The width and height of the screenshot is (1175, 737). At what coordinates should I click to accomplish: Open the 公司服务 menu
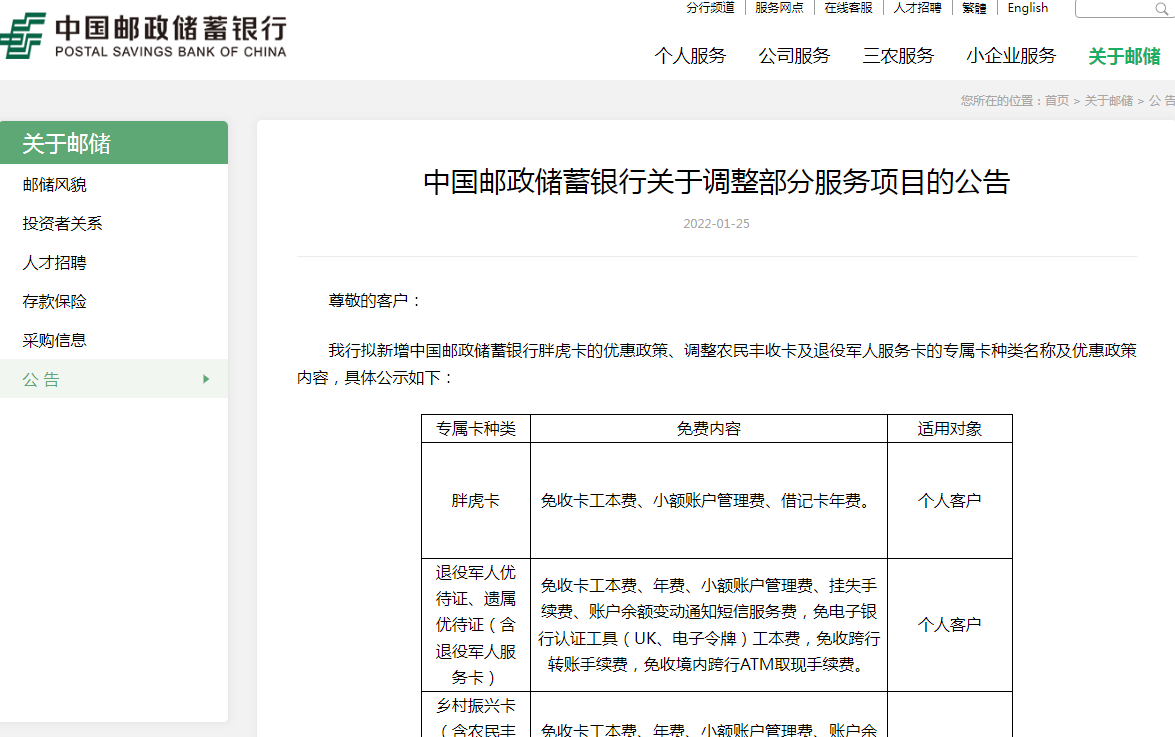794,56
